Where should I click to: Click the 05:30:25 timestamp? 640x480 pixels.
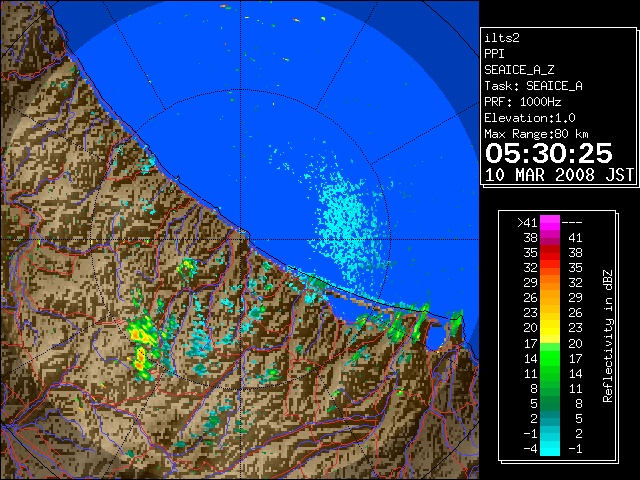click(549, 153)
